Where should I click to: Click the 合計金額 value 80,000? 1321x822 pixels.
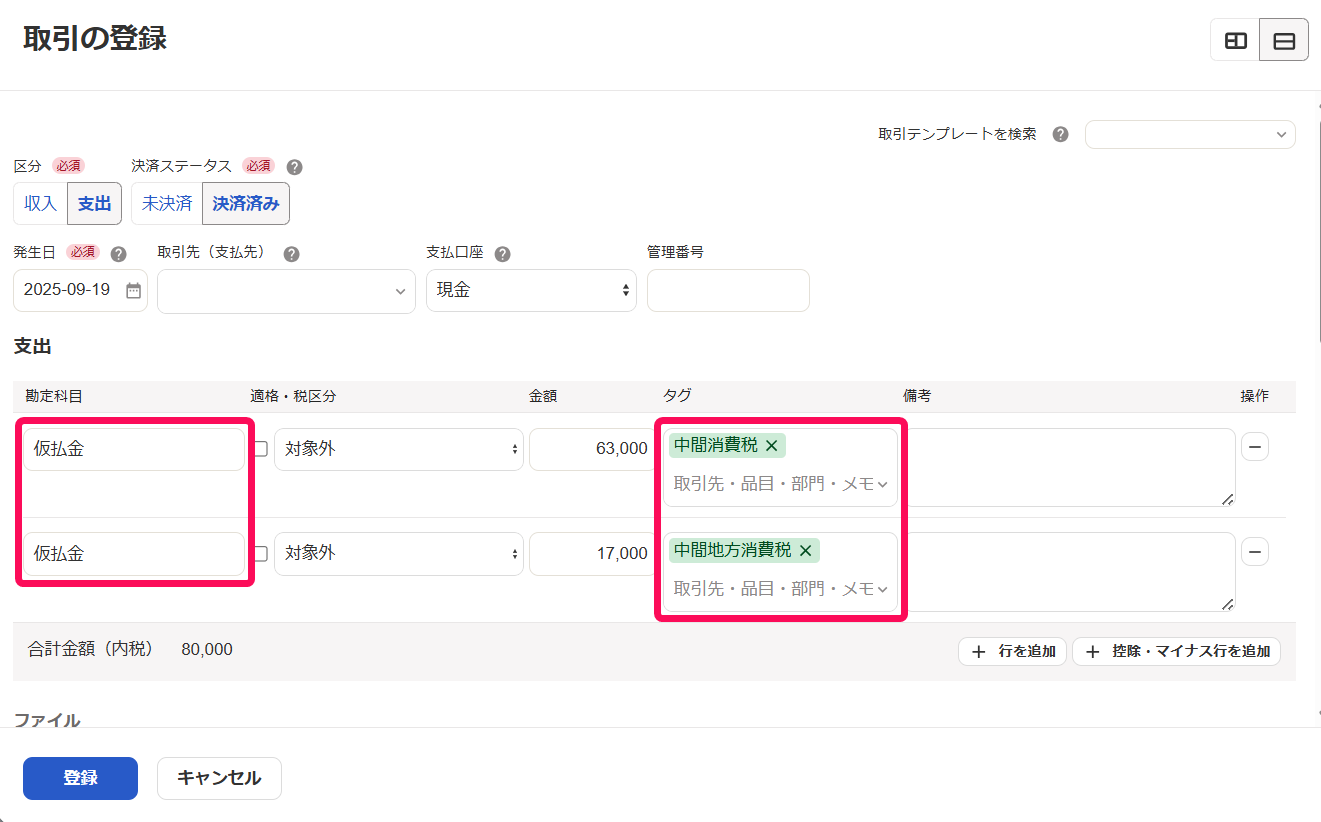[207, 650]
